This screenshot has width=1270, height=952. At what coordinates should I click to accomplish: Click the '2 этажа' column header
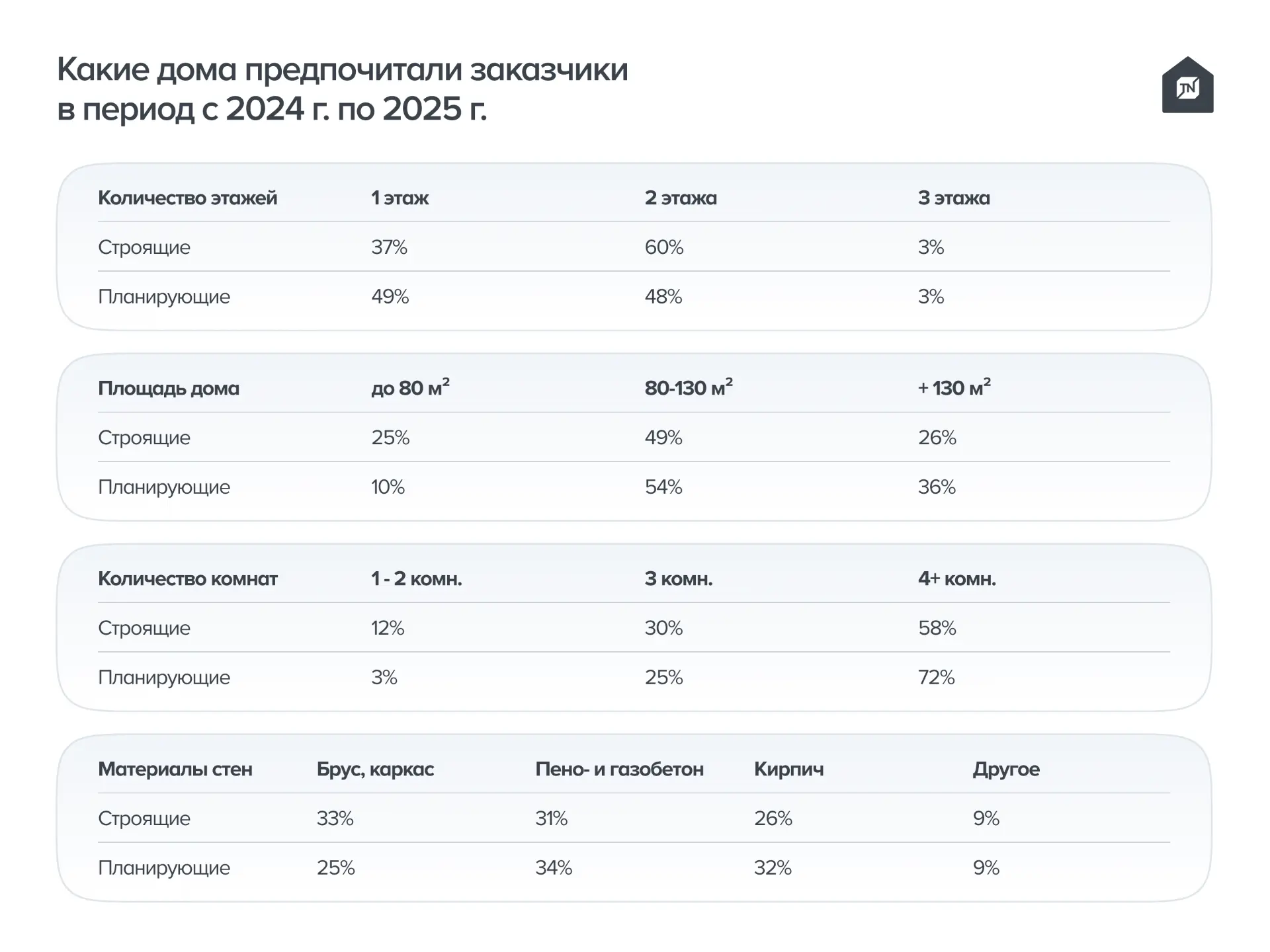pos(681,198)
